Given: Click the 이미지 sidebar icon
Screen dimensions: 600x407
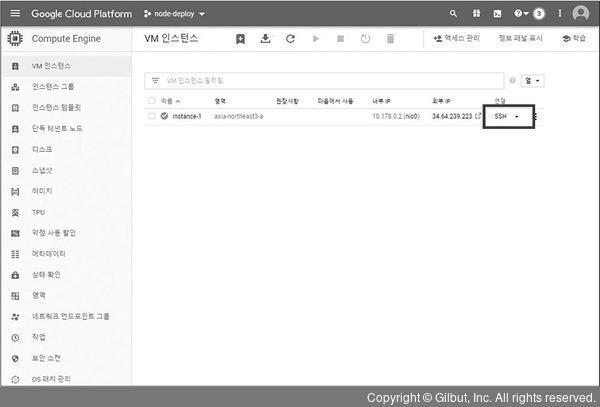Looking at the screenshot, I should (15, 191).
